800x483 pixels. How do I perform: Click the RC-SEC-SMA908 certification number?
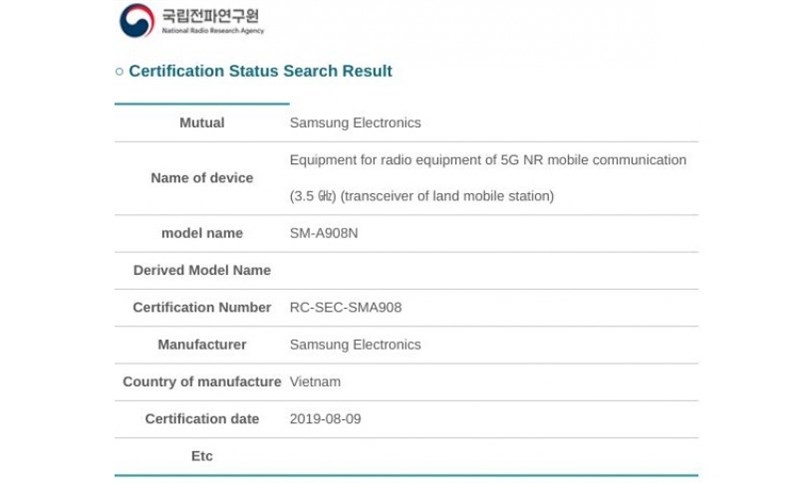pos(345,307)
